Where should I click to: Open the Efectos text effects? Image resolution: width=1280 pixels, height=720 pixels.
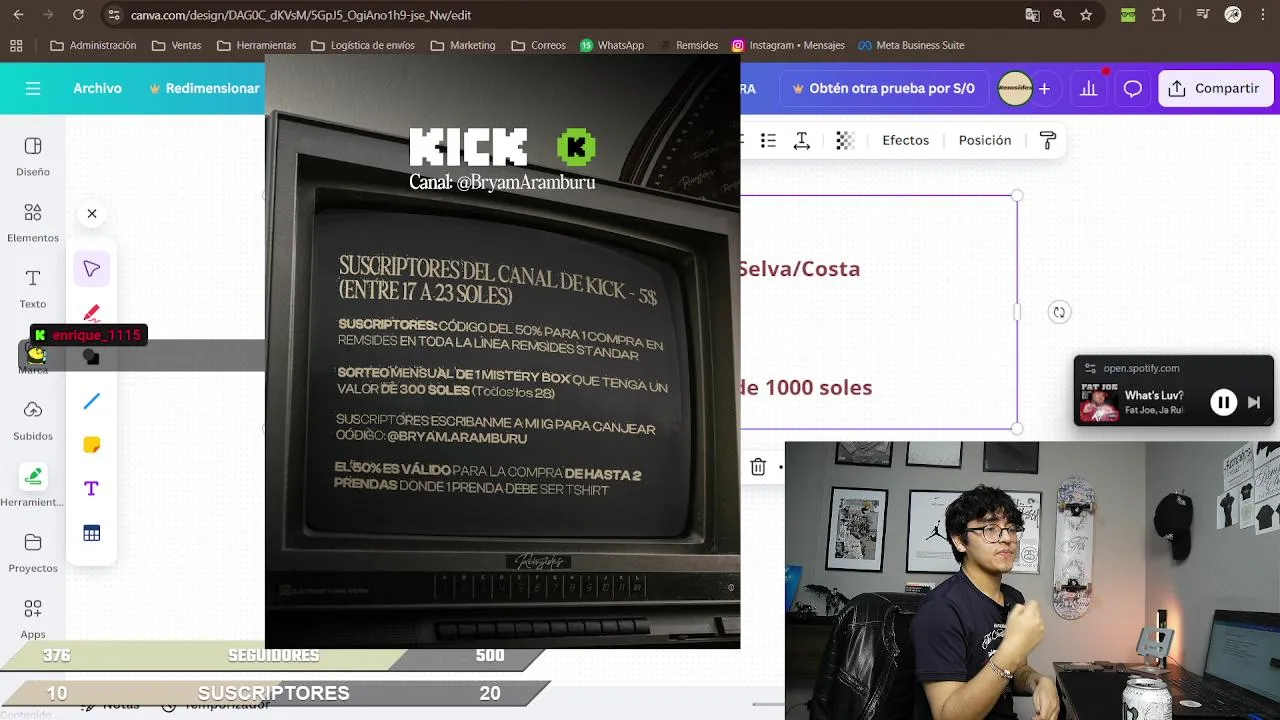pyautogui.click(x=906, y=140)
